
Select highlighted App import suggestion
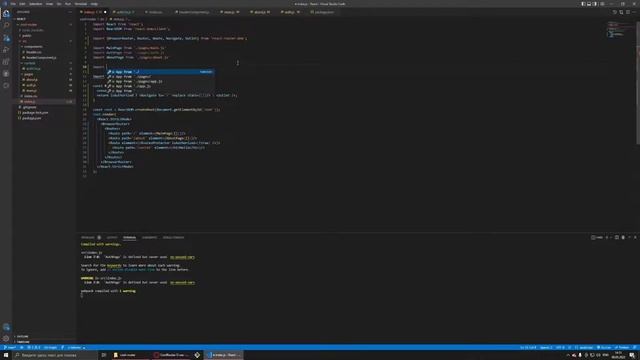(x=160, y=71)
